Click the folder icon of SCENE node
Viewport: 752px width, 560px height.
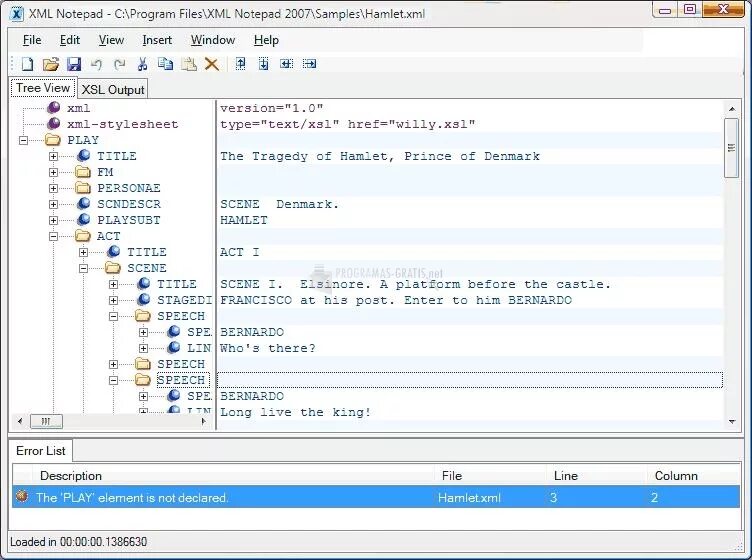(113, 268)
